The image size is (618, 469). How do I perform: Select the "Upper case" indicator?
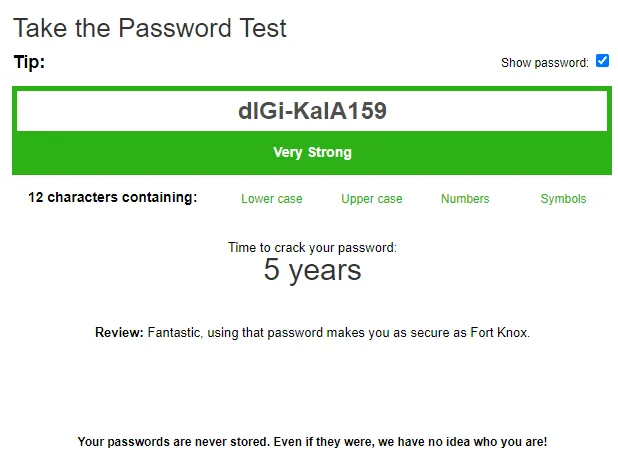tap(372, 199)
